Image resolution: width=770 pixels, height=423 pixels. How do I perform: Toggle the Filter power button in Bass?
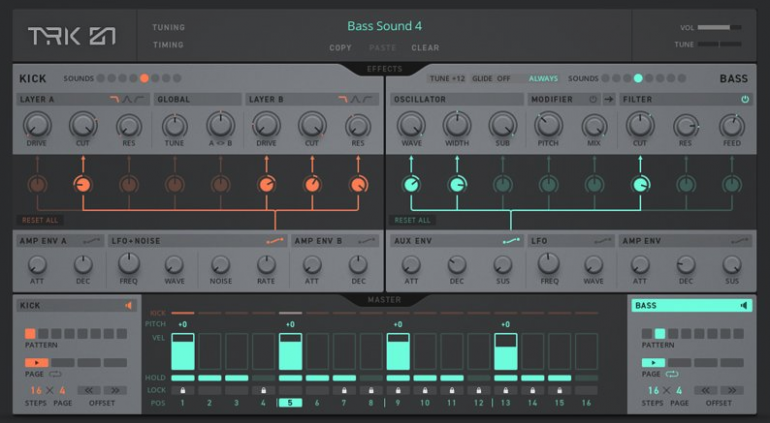click(744, 100)
